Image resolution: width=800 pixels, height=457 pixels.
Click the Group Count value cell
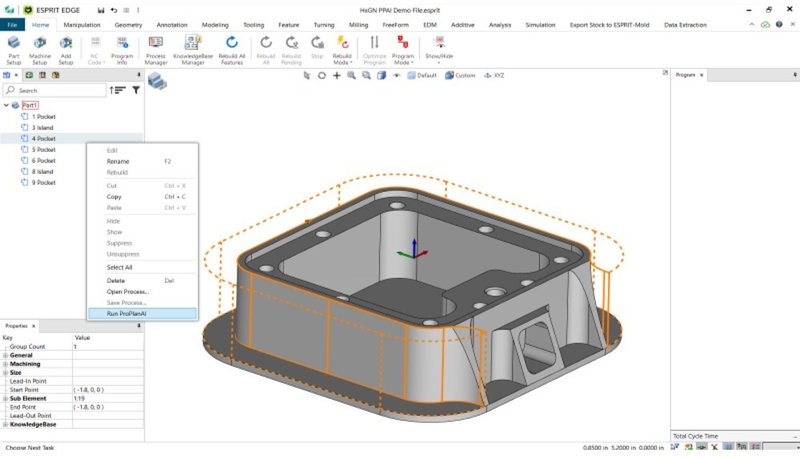pyautogui.click(x=108, y=346)
